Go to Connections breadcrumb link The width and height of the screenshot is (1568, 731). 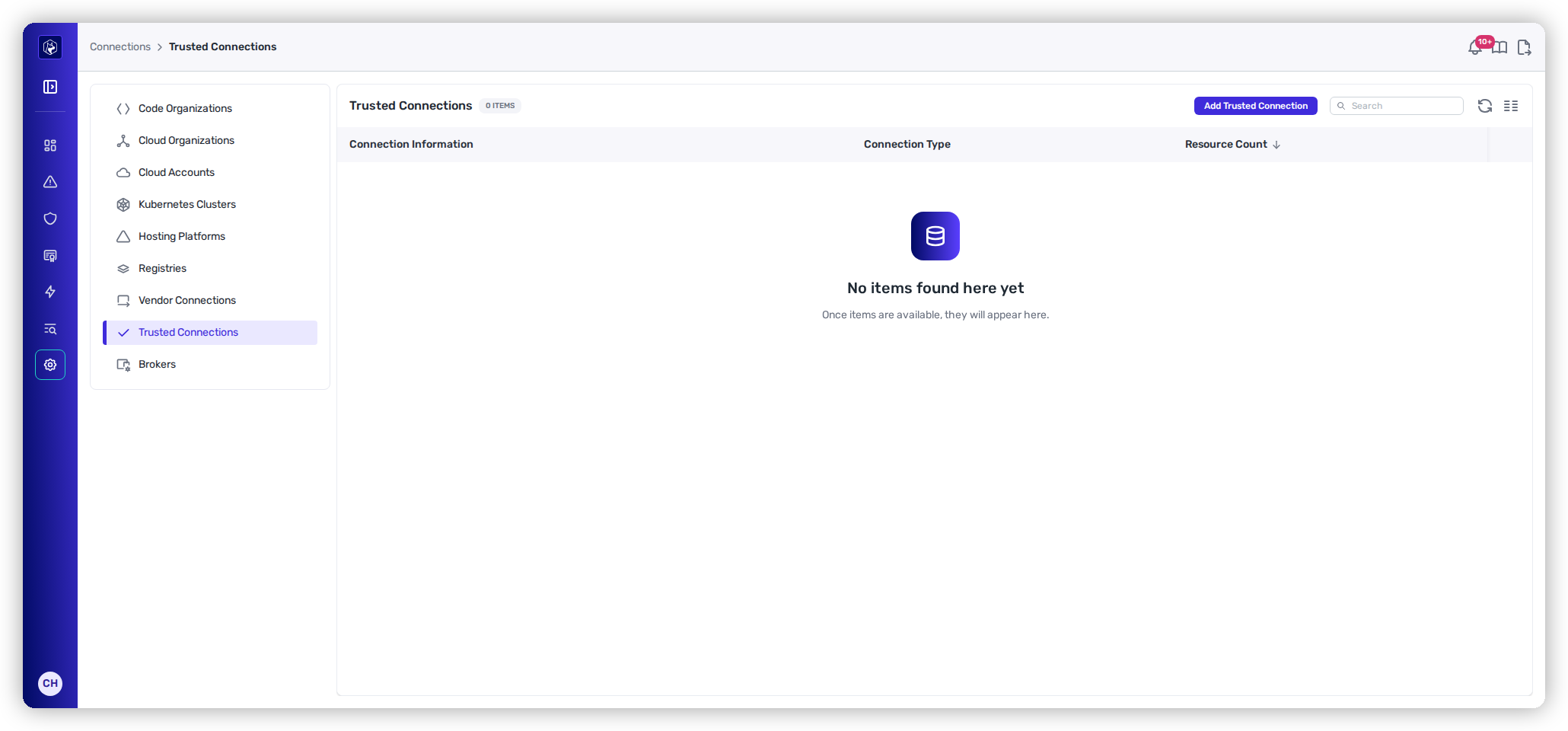pyautogui.click(x=120, y=46)
